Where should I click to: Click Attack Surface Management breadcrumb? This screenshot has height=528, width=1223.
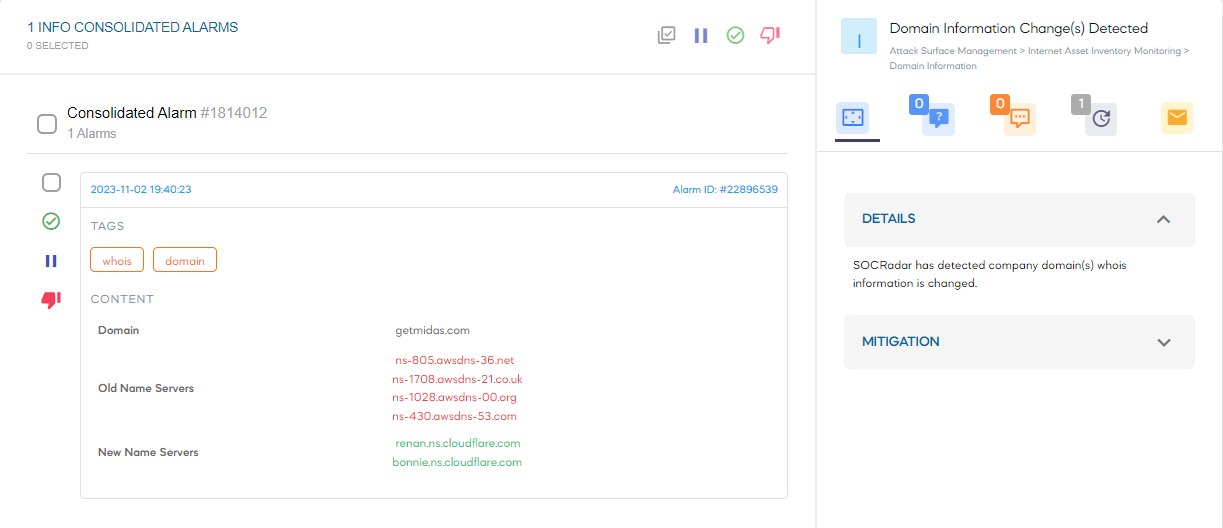(952, 50)
